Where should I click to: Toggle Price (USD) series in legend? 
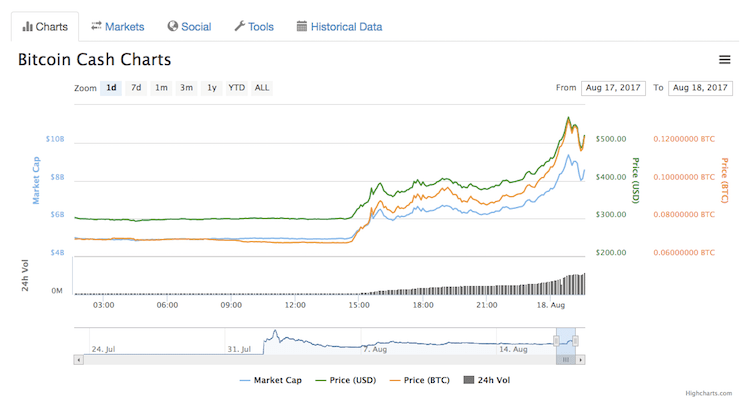(345, 380)
